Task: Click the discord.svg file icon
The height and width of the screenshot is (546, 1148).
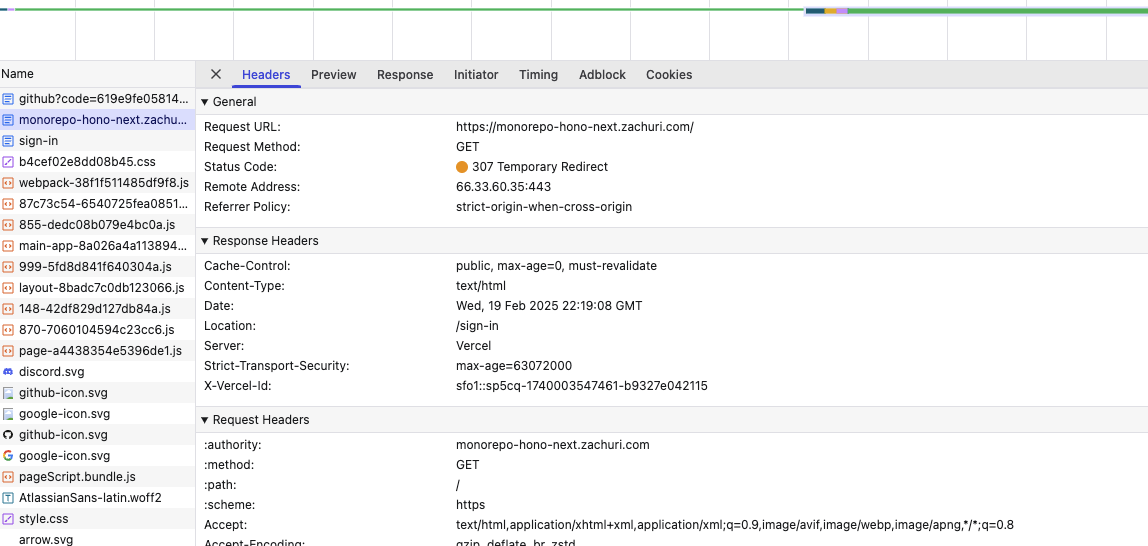Action: point(8,372)
